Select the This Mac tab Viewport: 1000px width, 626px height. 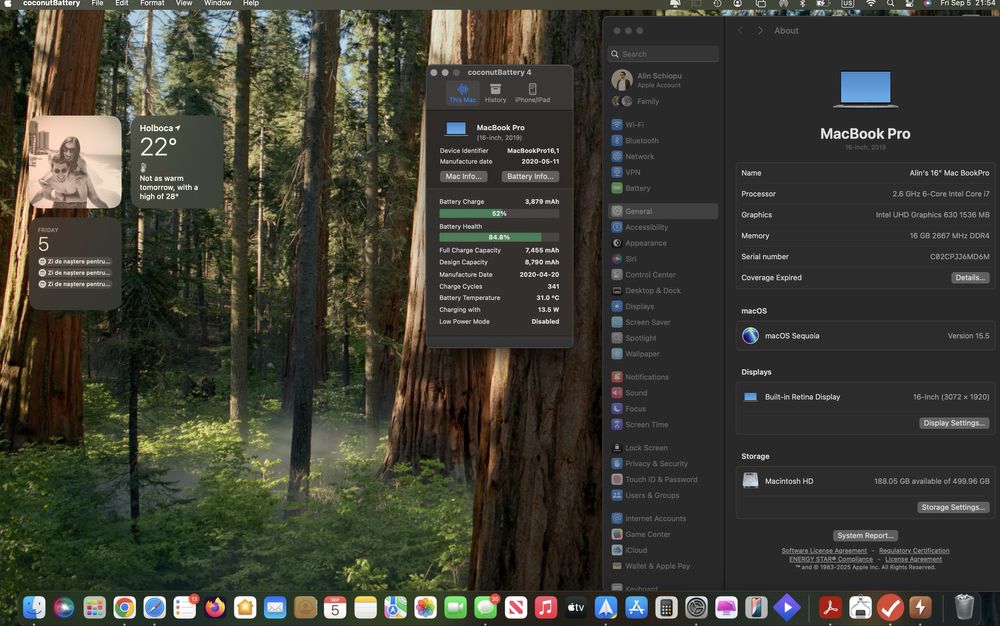pyautogui.click(x=462, y=93)
